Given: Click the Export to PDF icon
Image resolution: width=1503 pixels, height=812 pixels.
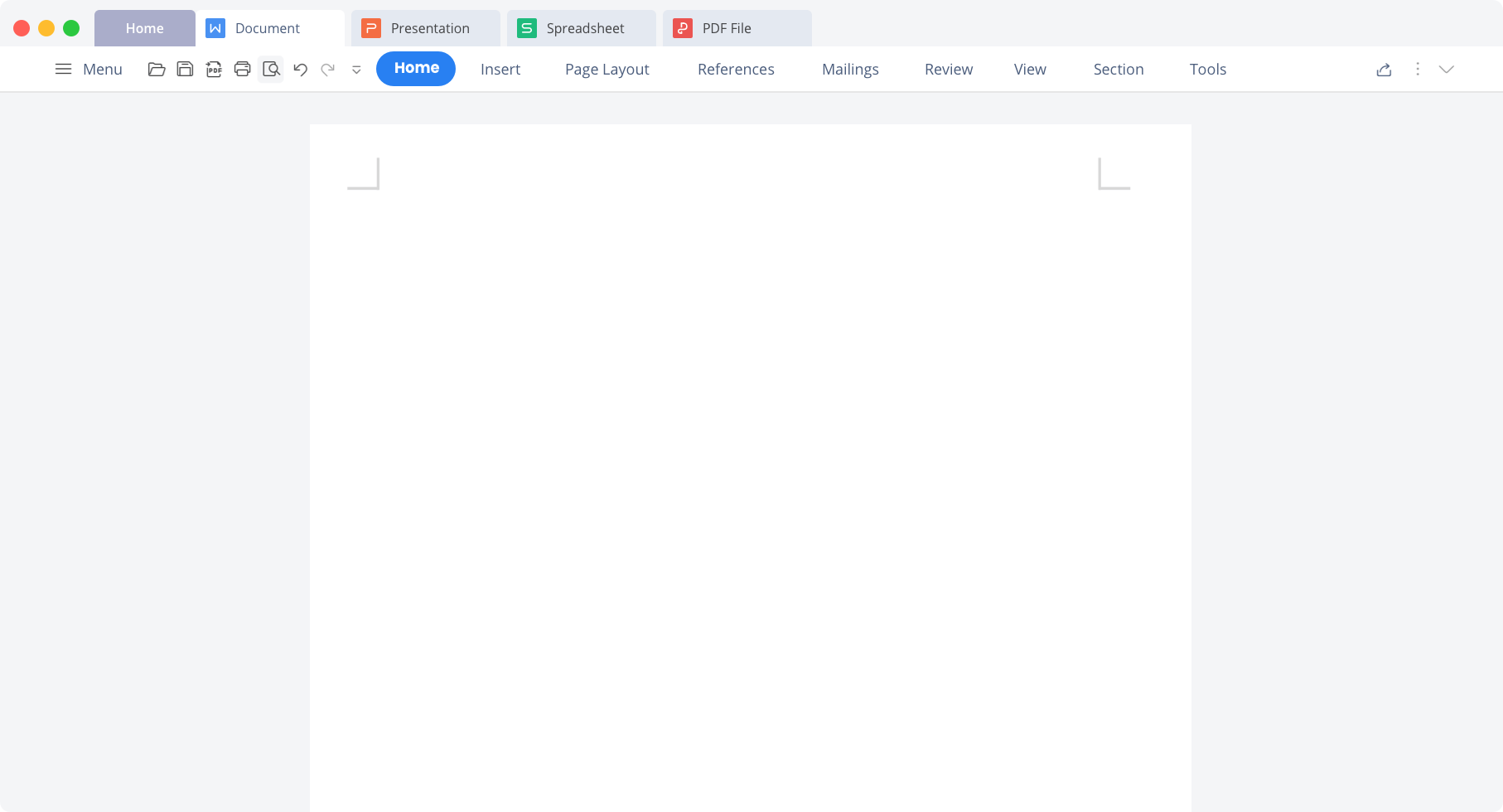Looking at the screenshot, I should pos(214,70).
